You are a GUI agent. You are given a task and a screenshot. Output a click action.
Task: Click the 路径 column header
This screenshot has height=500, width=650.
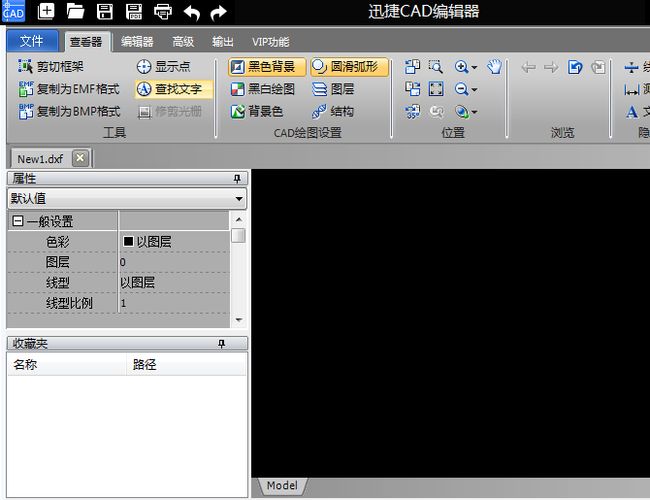[x=186, y=364]
